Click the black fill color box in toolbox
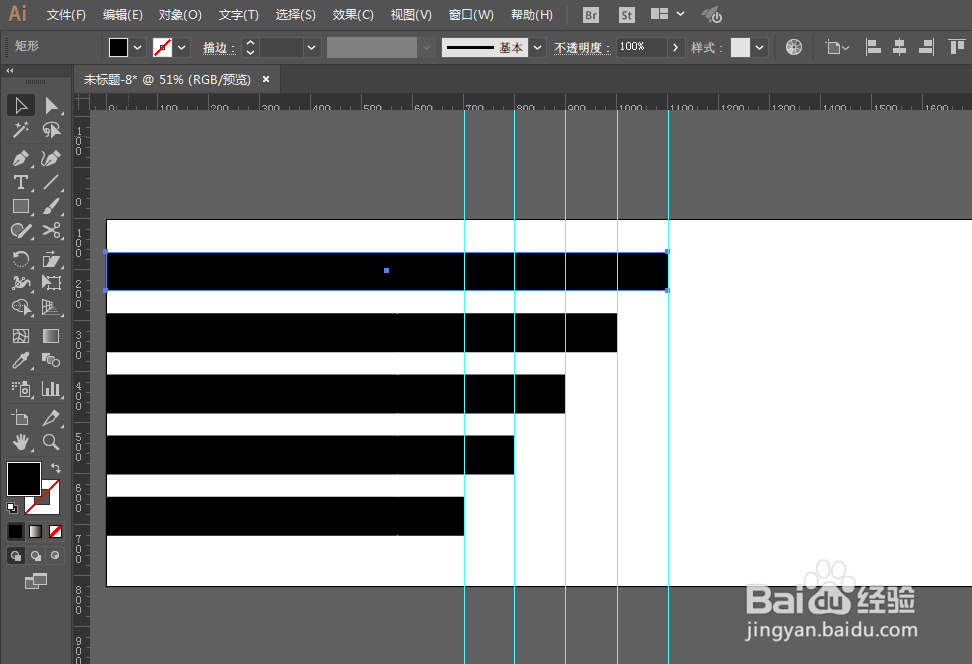 pyautogui.click(x=24, y=479)
